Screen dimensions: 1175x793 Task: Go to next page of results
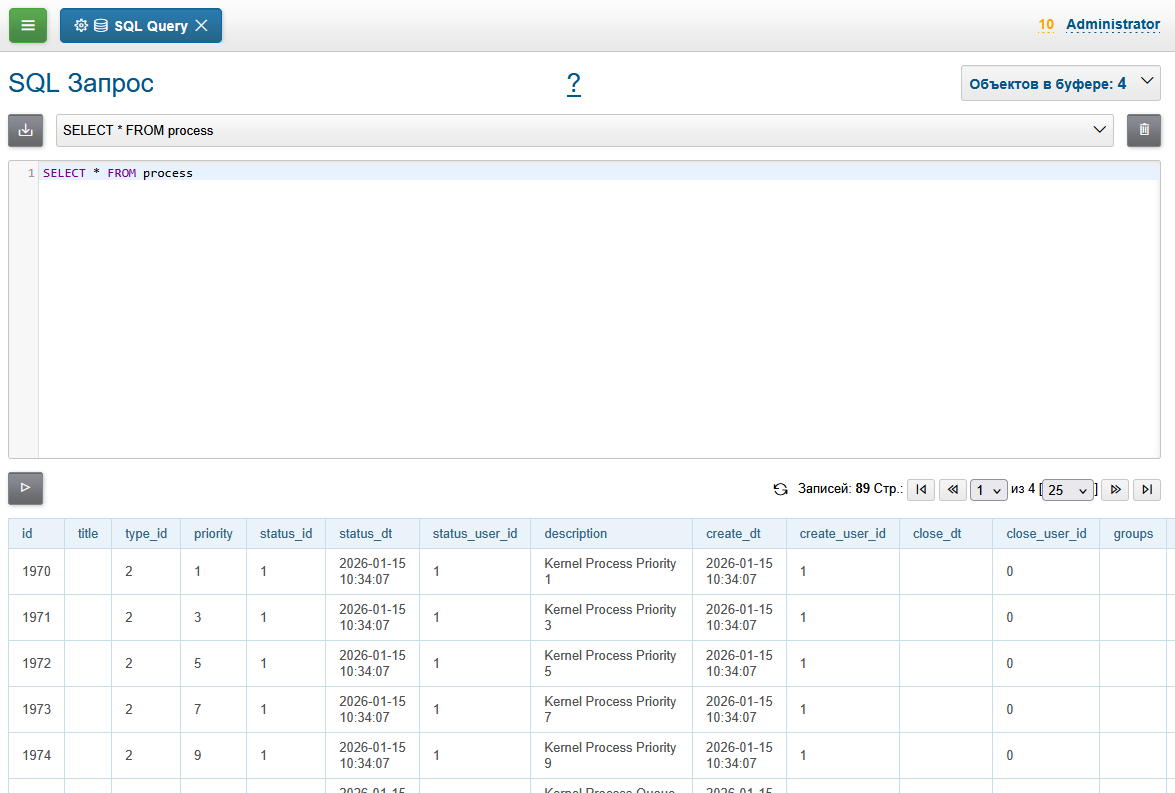click(1114, 490)
